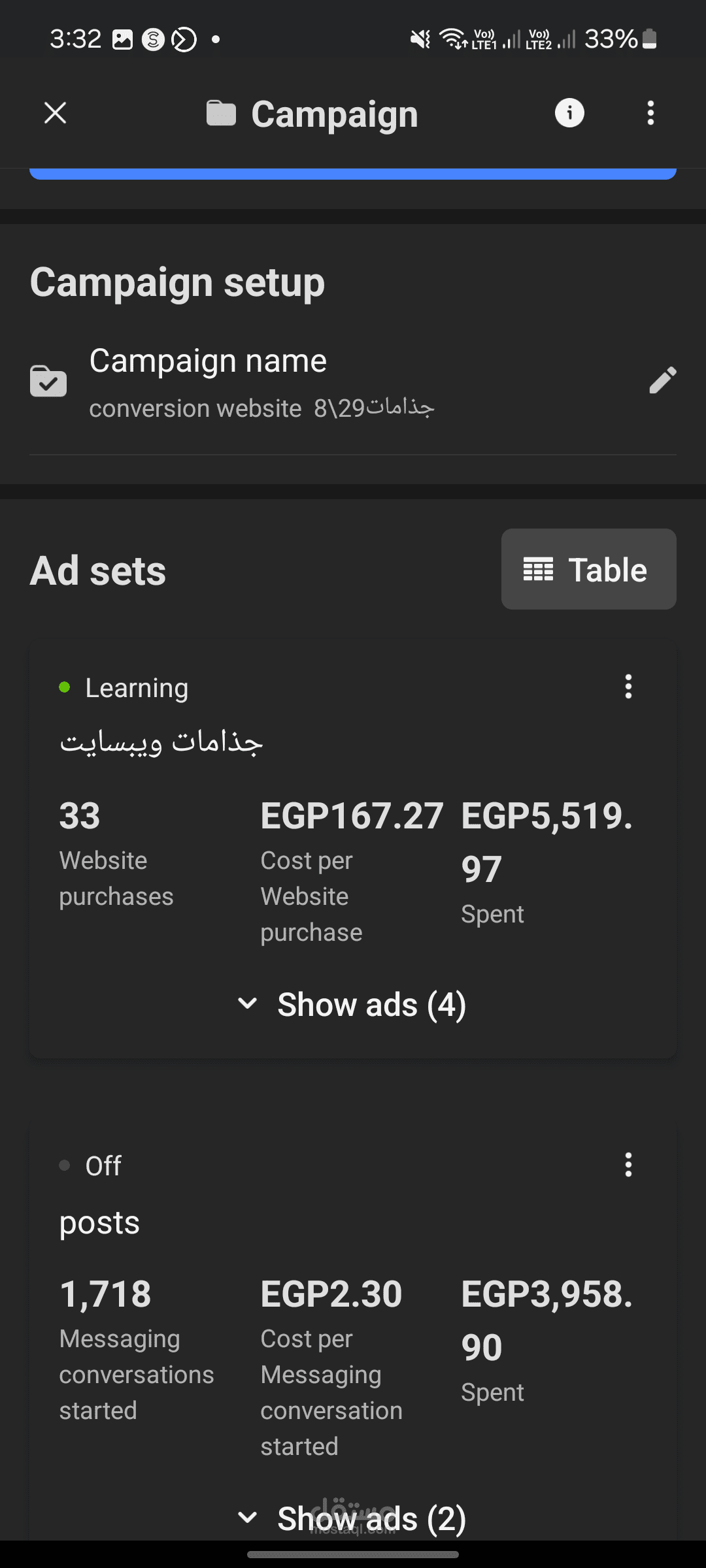Viewport: 706px width, 1568px height.
Task: Tap the battery indicator in status bar
Action: pyautogui.click(x=649, y=39)
